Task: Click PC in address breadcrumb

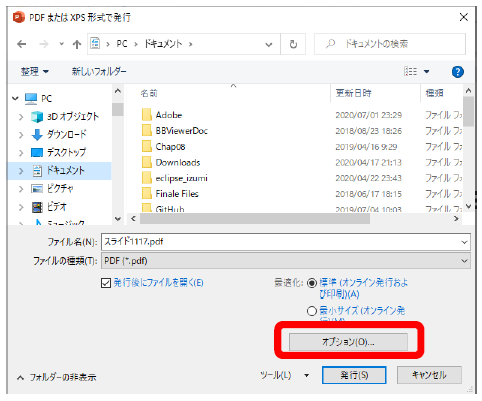Action: tap(122, 44)
